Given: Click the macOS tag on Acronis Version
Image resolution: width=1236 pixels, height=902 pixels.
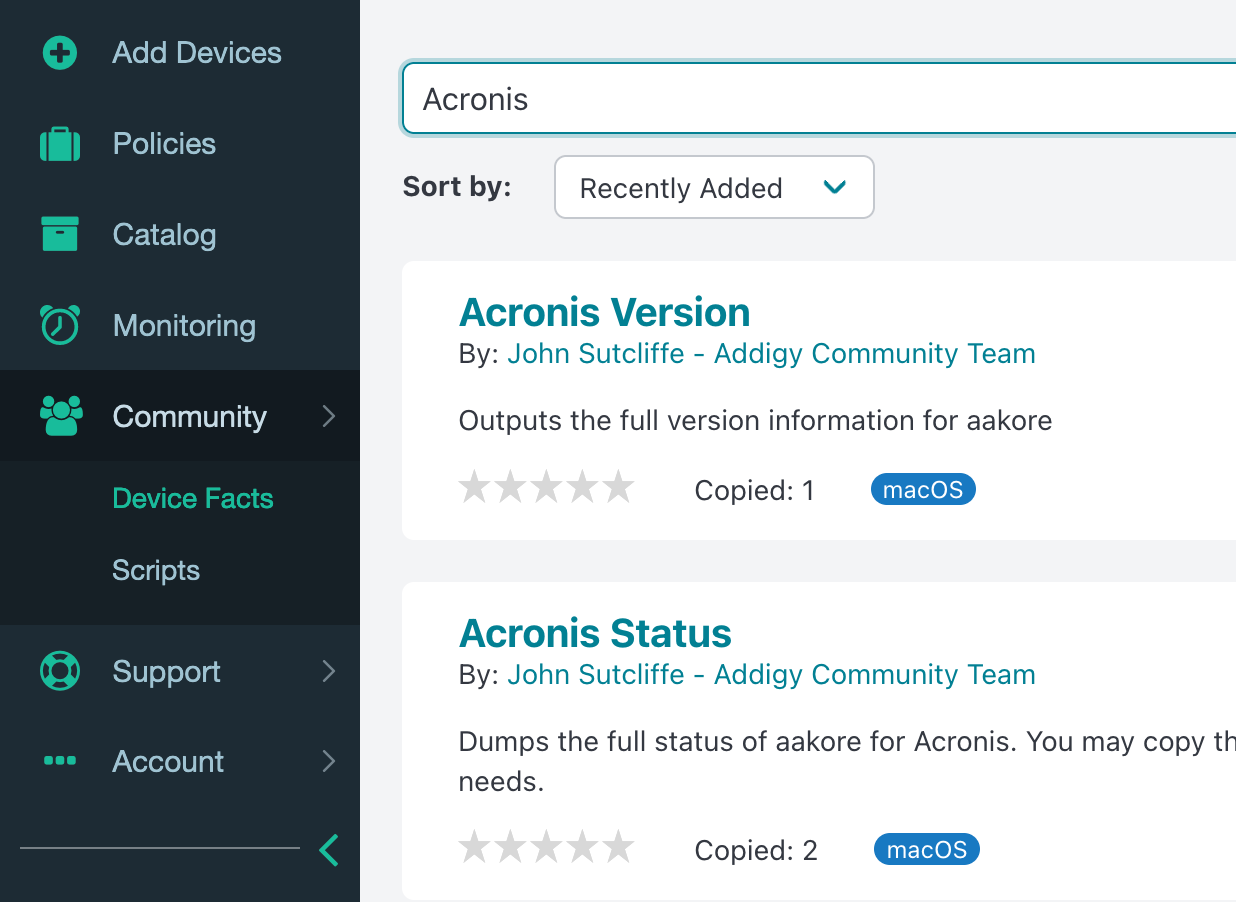Looking at the screenshot, I should coord(923,489).
